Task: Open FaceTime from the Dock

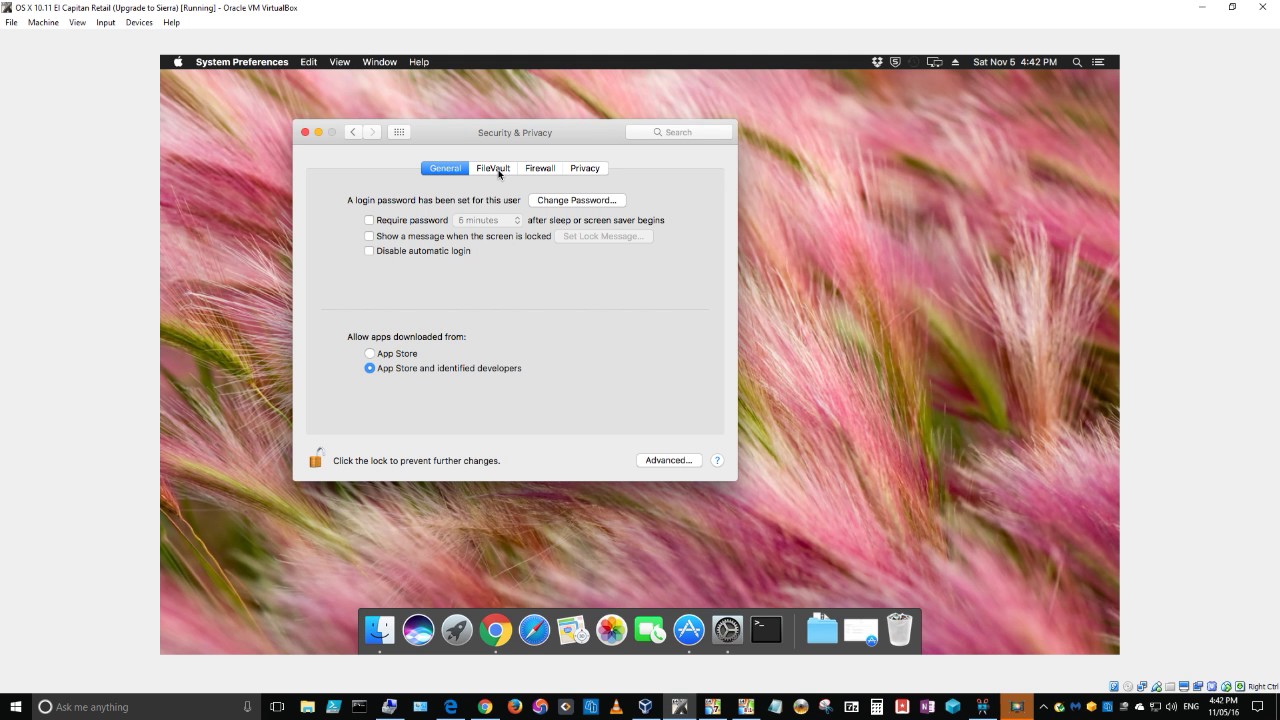Action: (650, 630)
